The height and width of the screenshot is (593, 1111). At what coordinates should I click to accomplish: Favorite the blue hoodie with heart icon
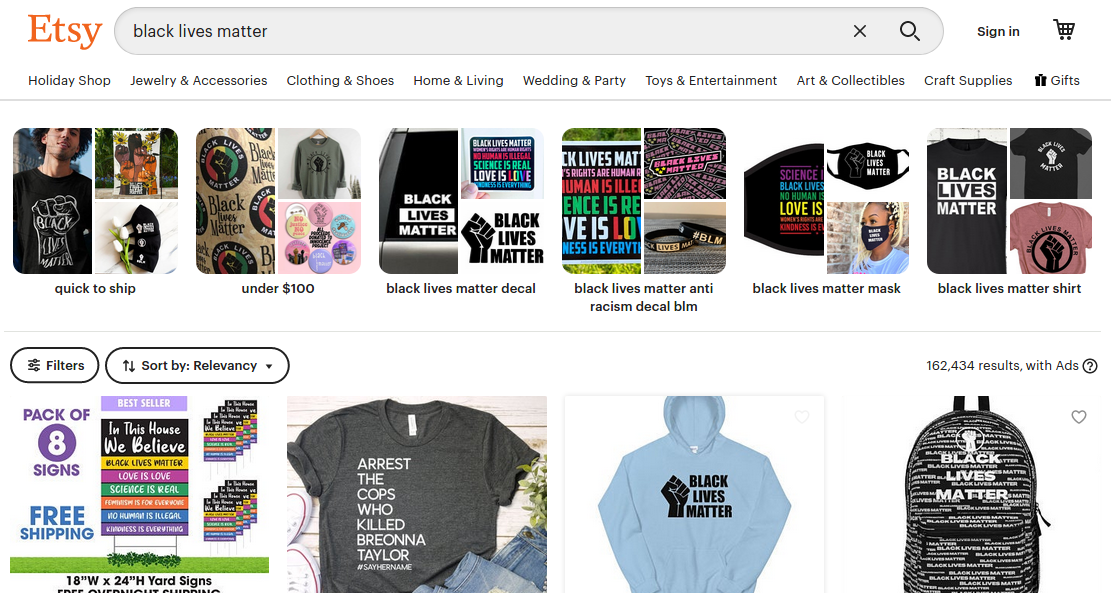[x=801, y=417]
